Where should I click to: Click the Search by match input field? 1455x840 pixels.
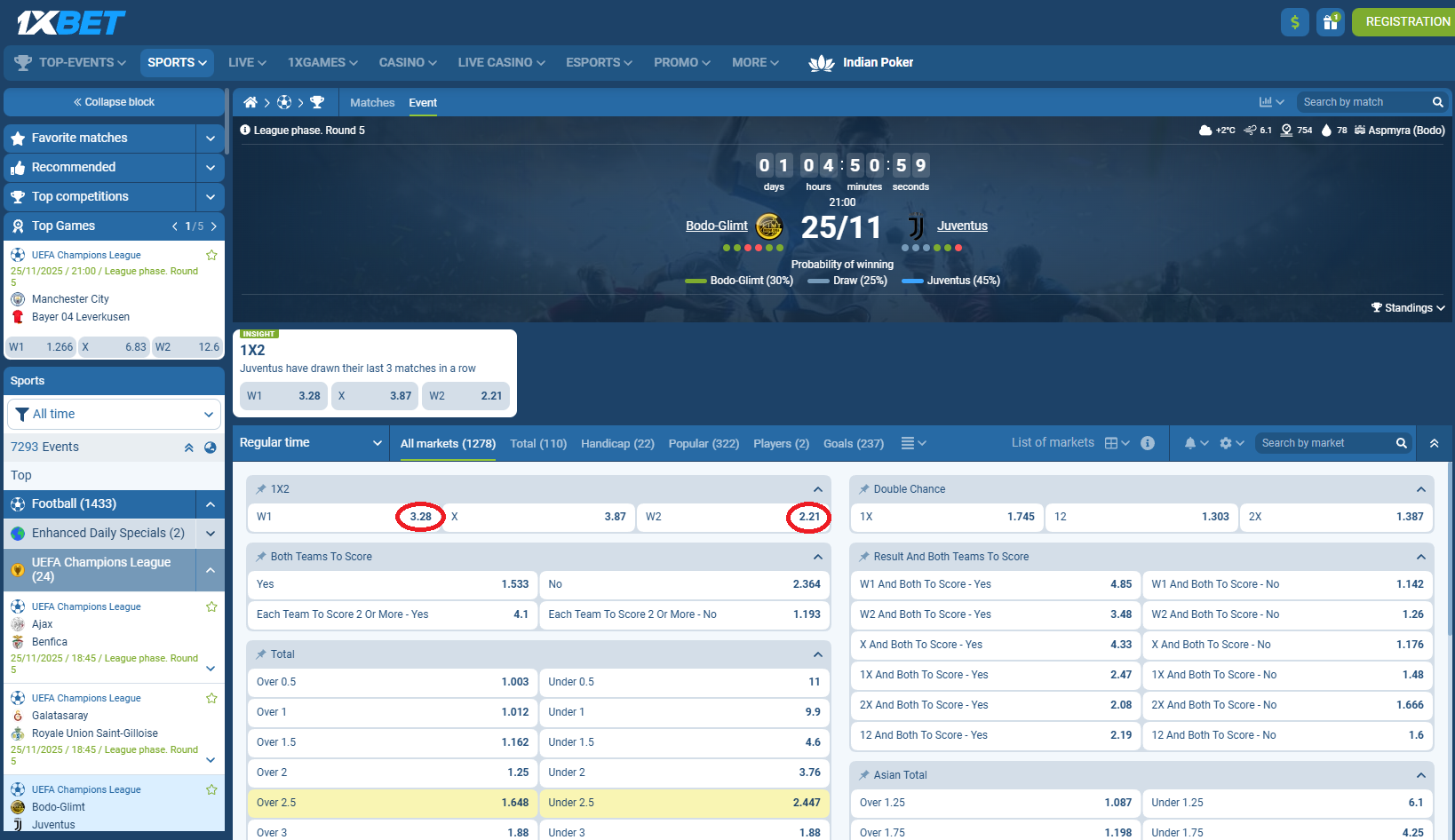(x=1359, y=101)
